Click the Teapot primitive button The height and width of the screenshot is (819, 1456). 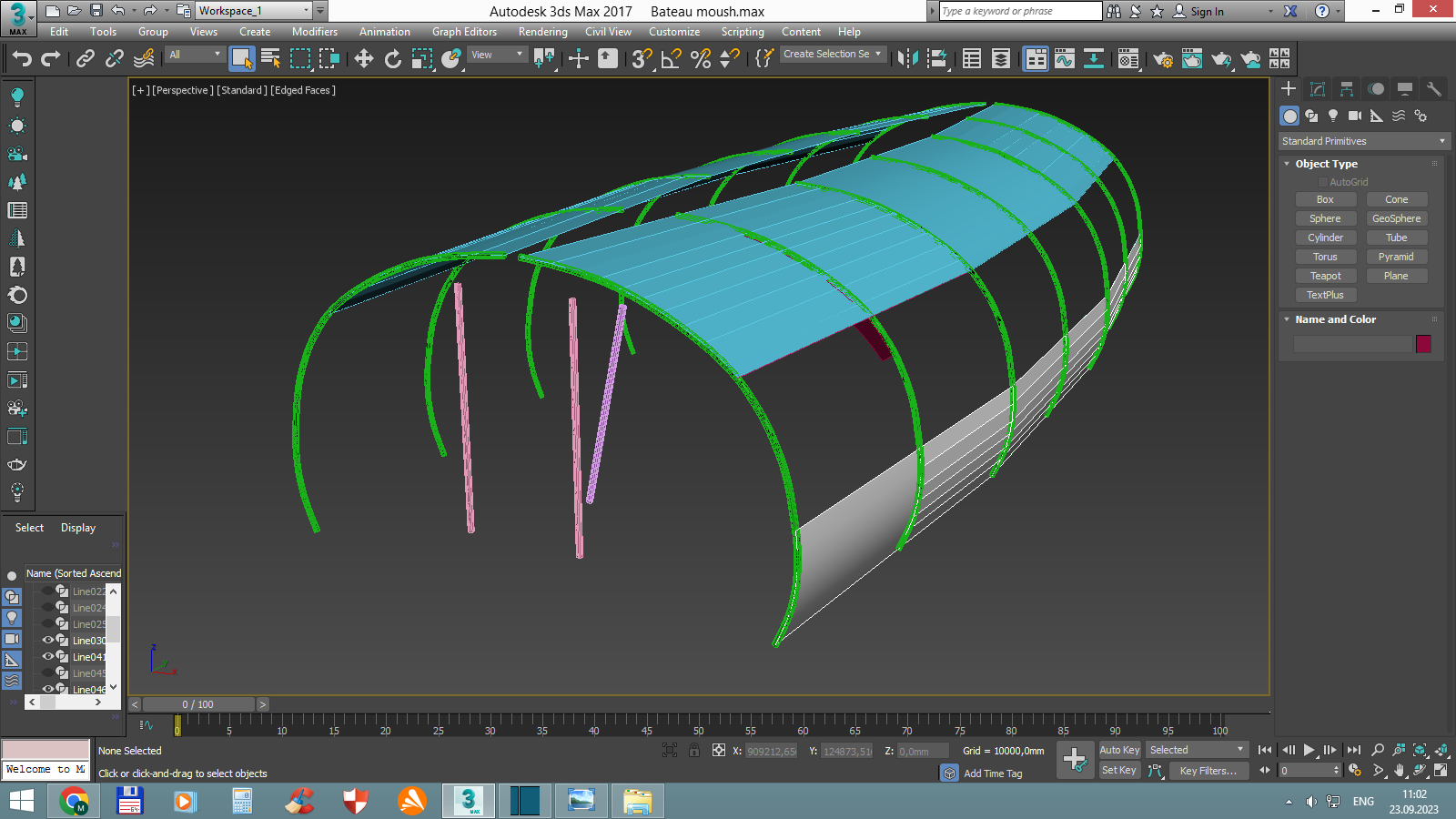[1325, 276]
